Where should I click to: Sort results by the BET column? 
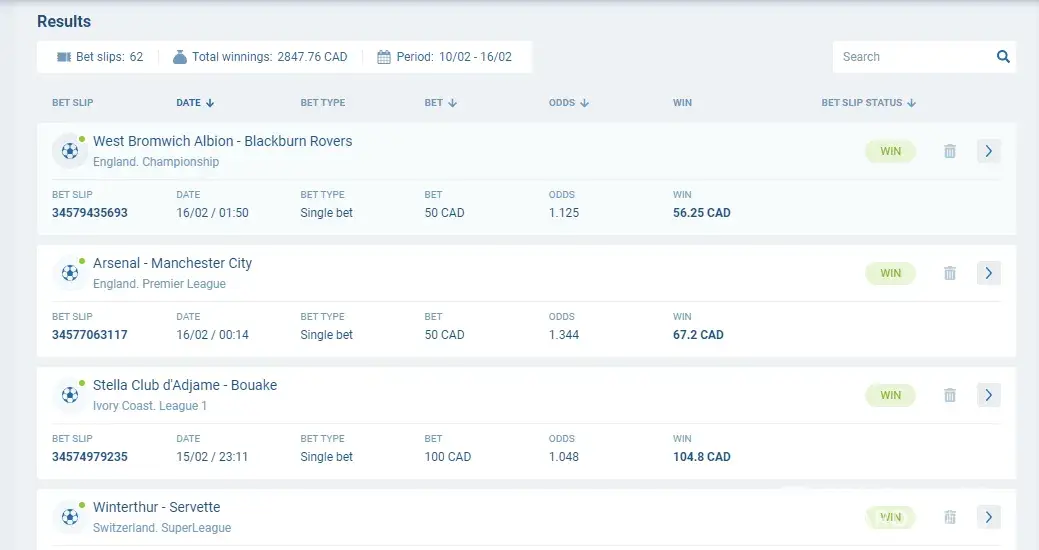[440, 103]
